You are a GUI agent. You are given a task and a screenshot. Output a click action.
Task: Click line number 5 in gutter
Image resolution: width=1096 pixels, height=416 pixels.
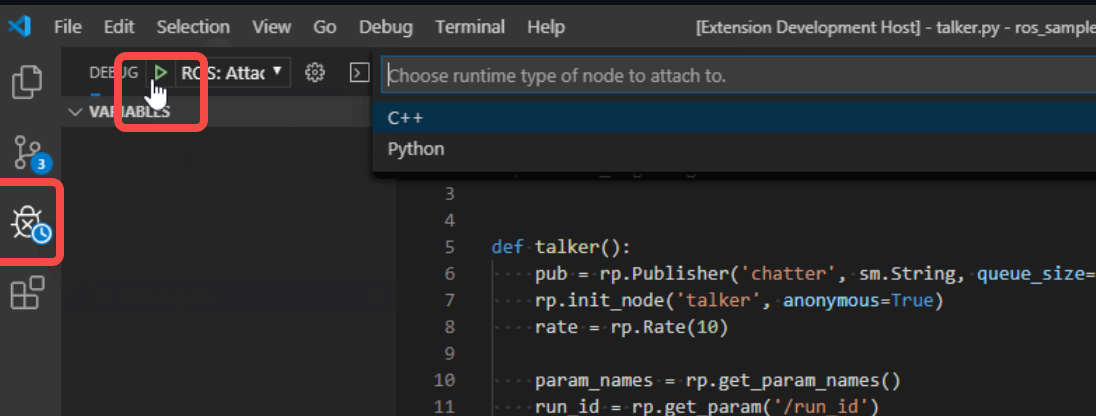click(449, 248)
